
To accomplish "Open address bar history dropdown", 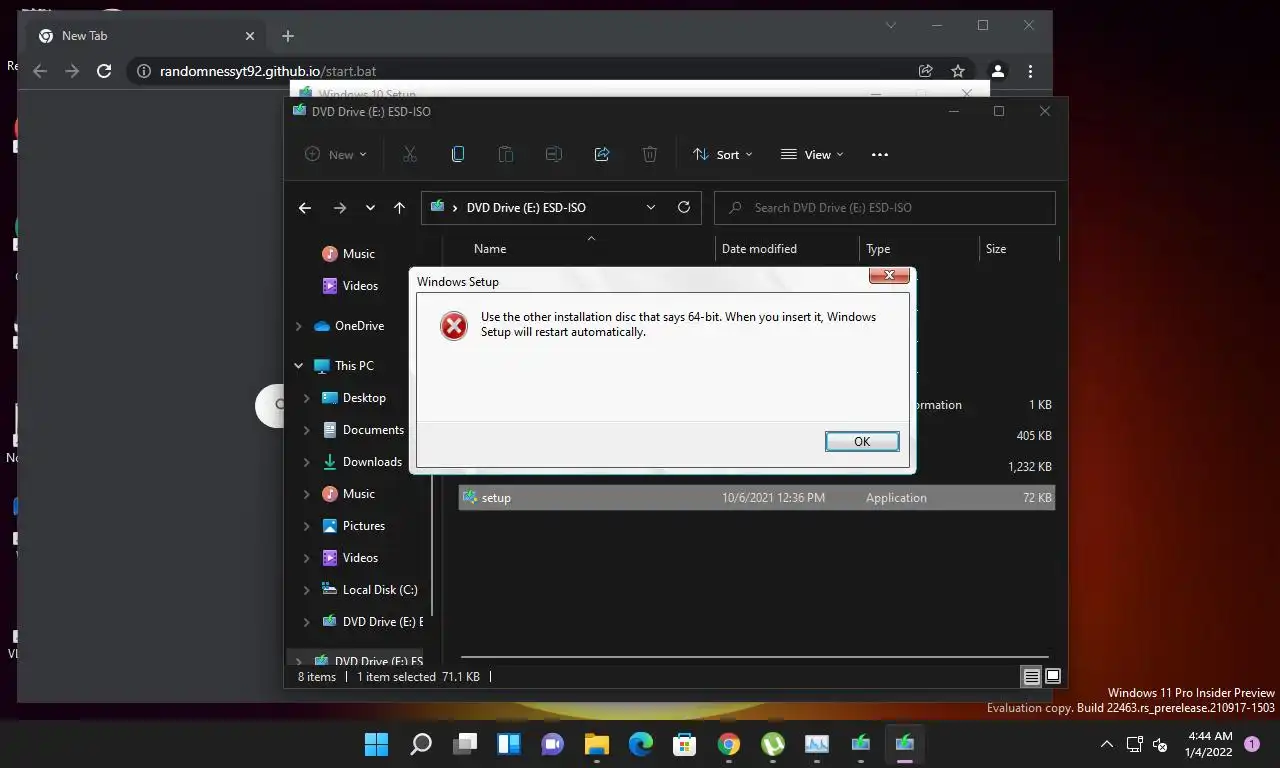I will [x=651, y=208].
